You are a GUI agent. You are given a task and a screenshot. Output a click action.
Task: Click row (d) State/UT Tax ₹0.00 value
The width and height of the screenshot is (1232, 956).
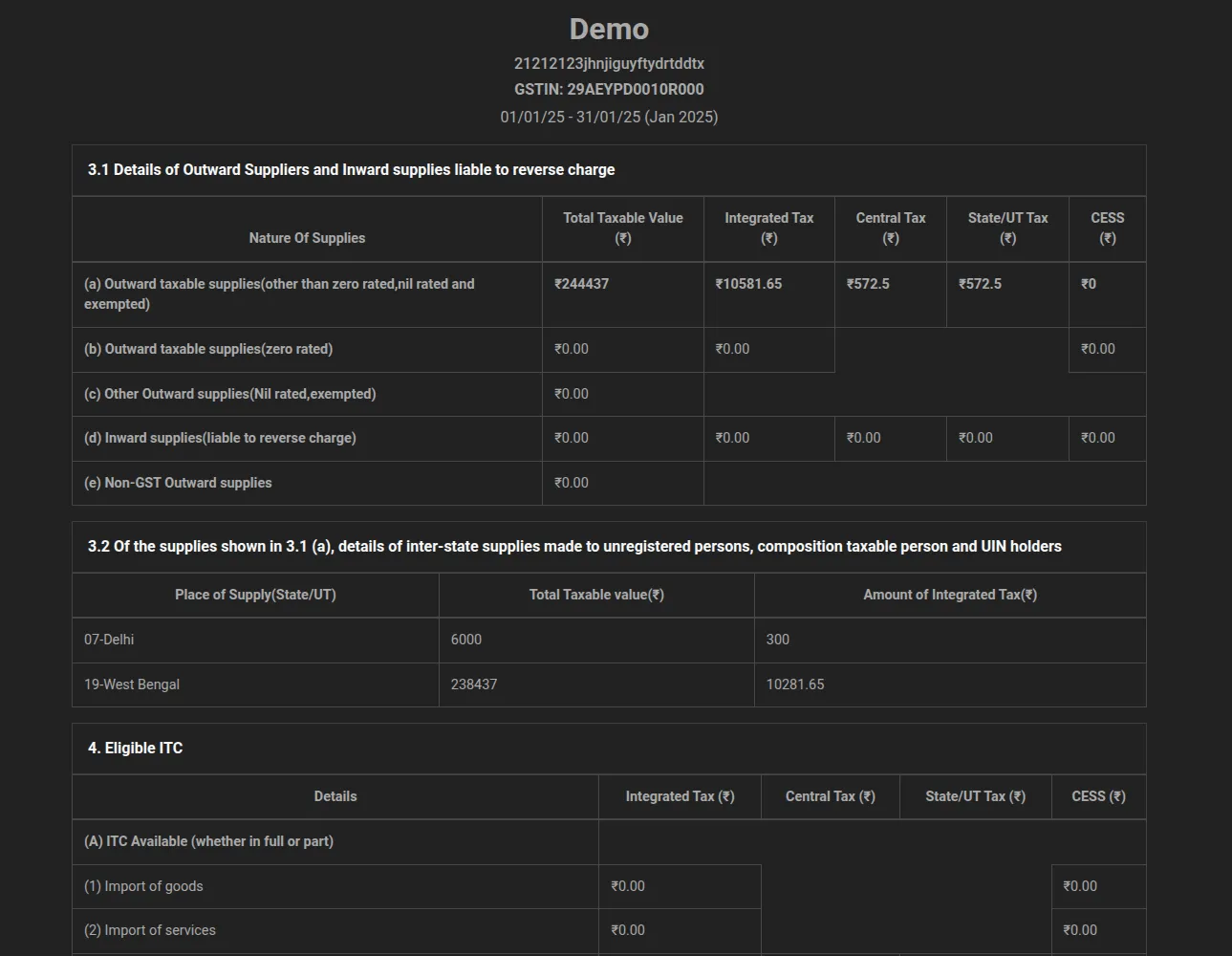pos(976,438)
